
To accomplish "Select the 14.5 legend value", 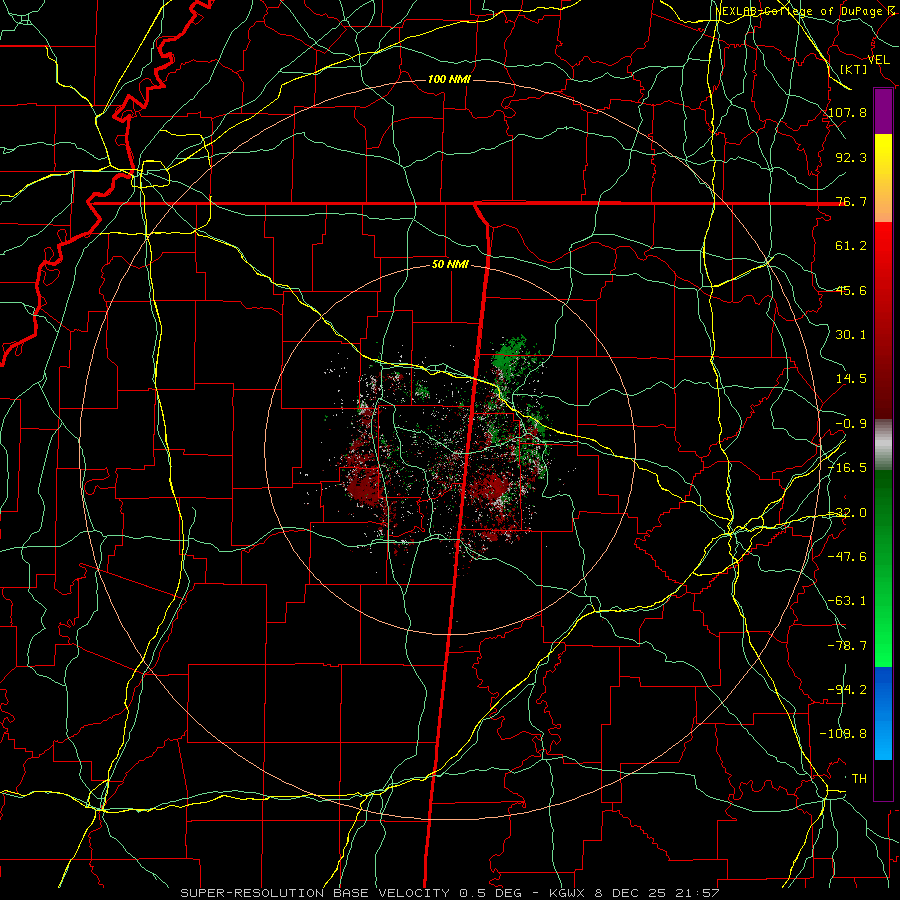I will (x=851, y=379).
